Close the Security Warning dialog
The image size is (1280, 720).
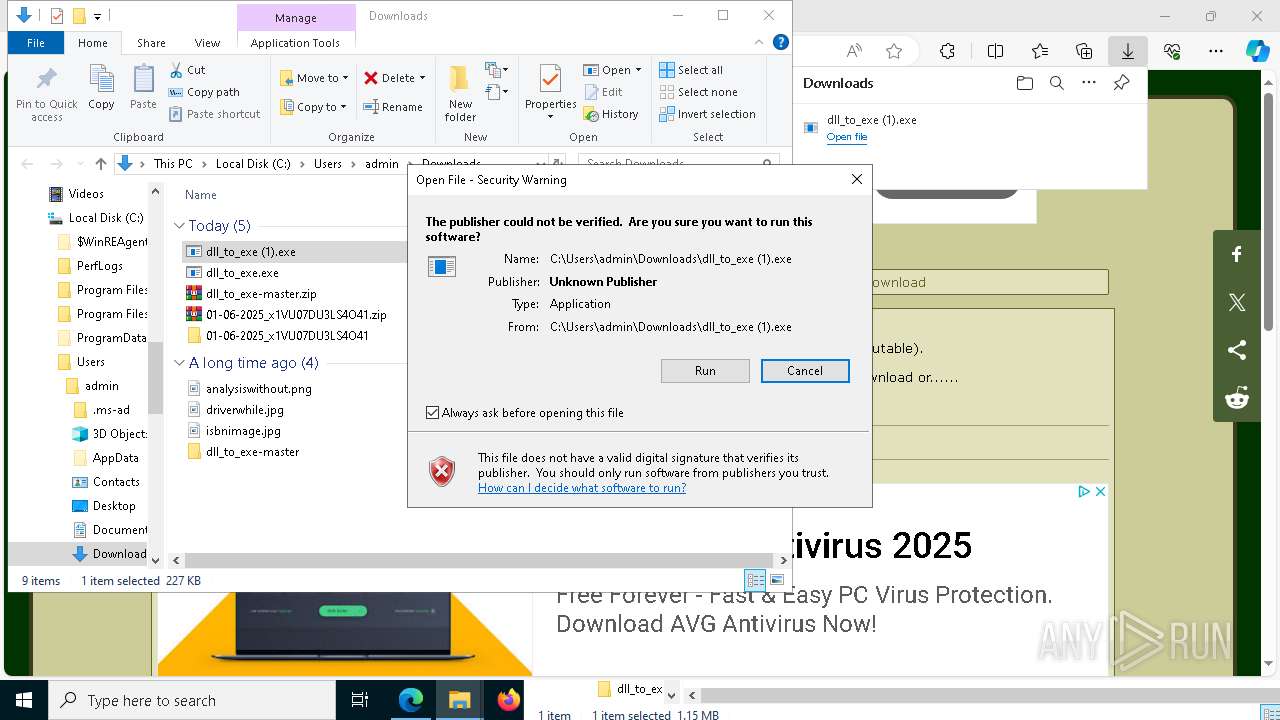click(856, 180)
